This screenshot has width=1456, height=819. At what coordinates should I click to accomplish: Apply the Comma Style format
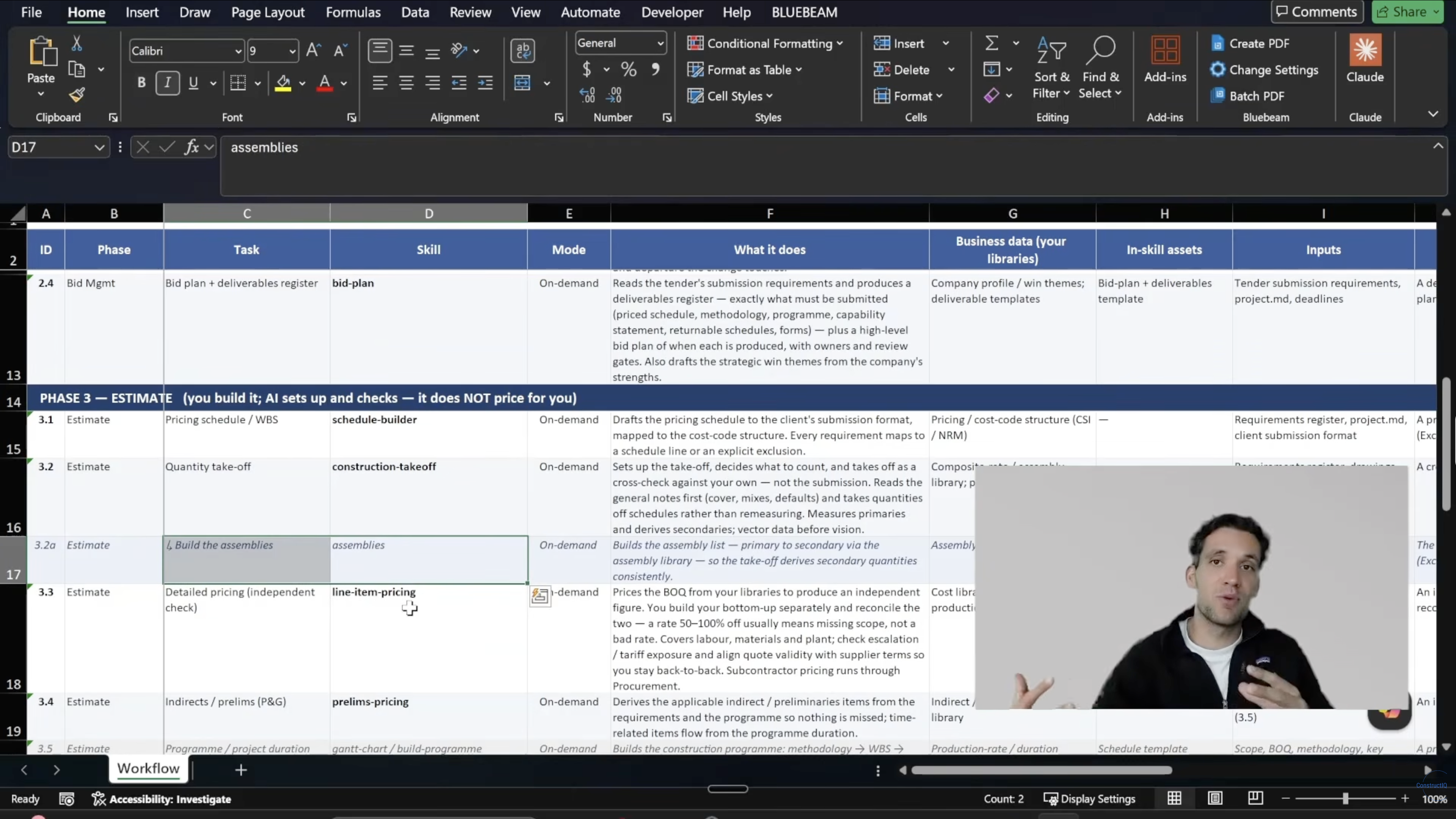655,69
